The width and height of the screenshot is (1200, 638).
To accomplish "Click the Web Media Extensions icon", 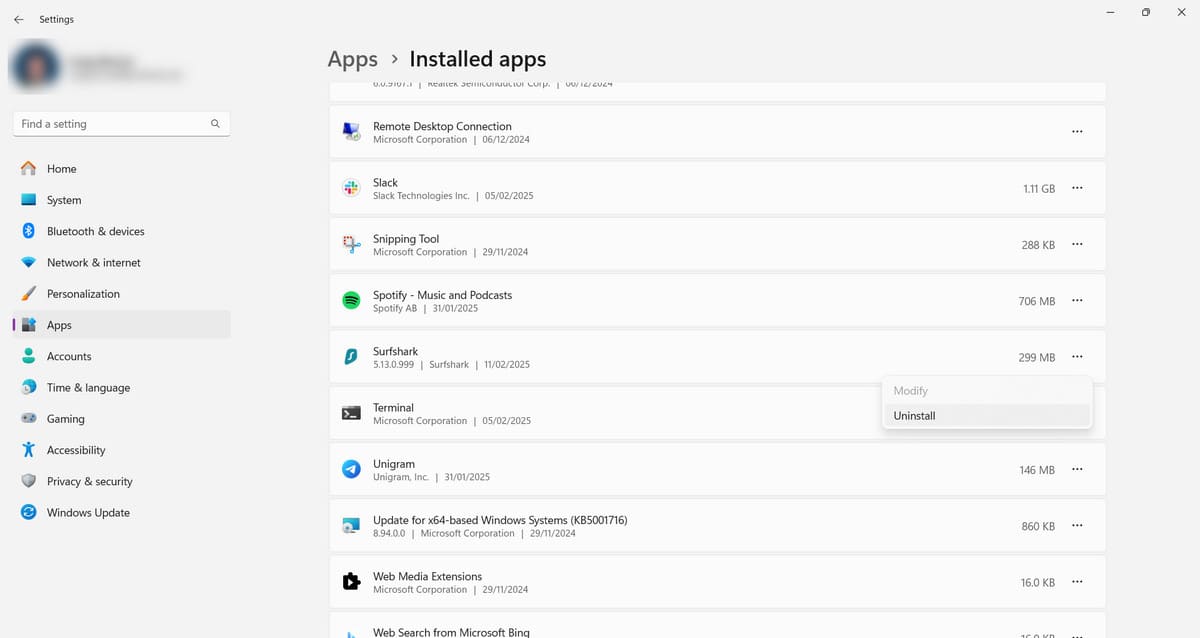I will click(x=351, y=581).
